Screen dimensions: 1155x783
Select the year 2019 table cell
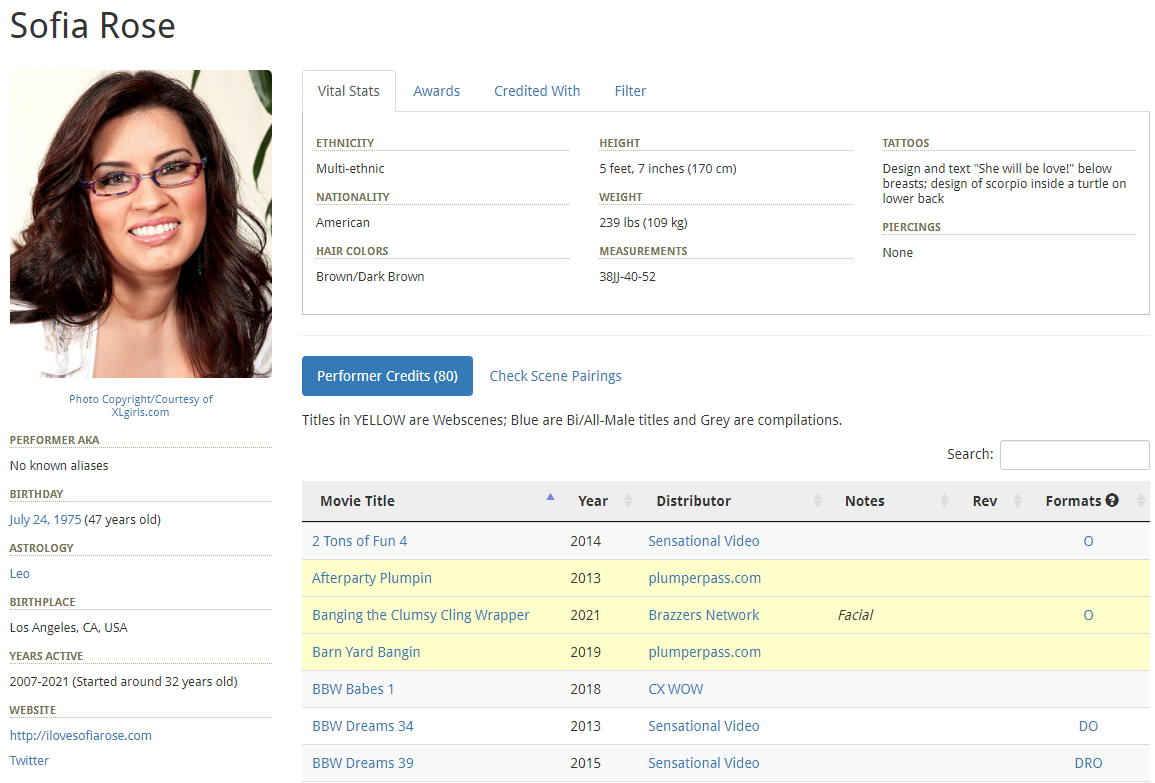(586, 652)
